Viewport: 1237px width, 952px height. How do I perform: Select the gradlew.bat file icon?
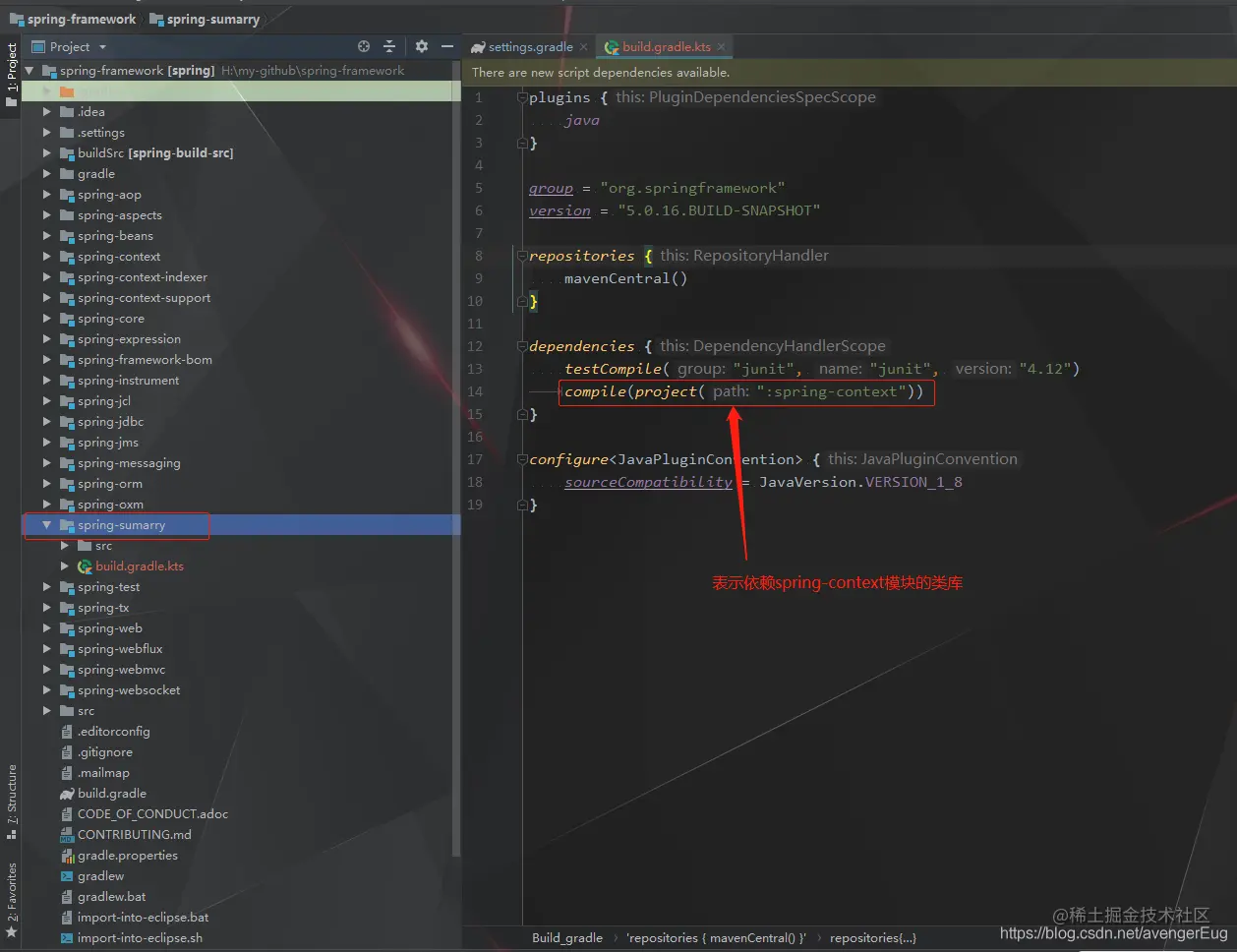click(67, 897)
